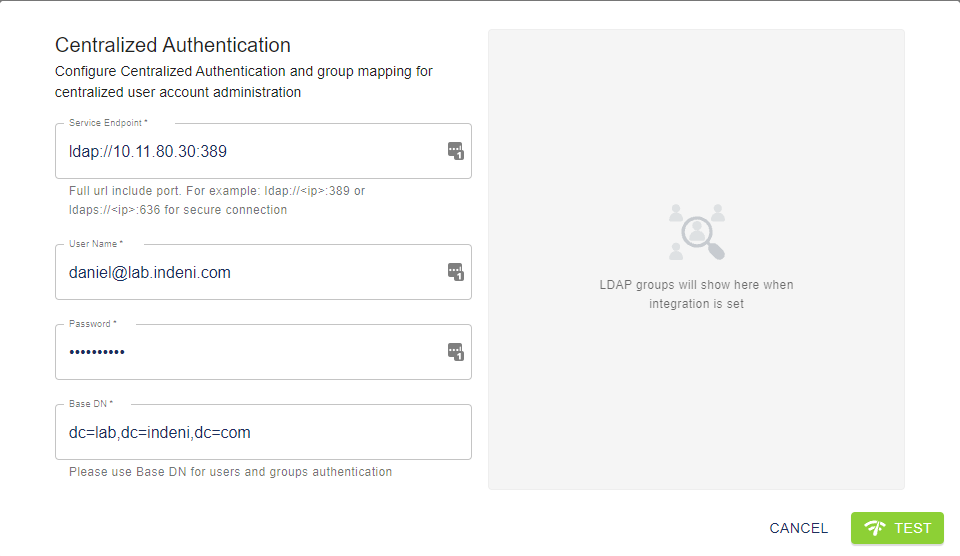Image resolution: width=960 pixels, height=556 pixels.
Task: Open password manager icon in User Name field
Action: click(x=455, y=272)
